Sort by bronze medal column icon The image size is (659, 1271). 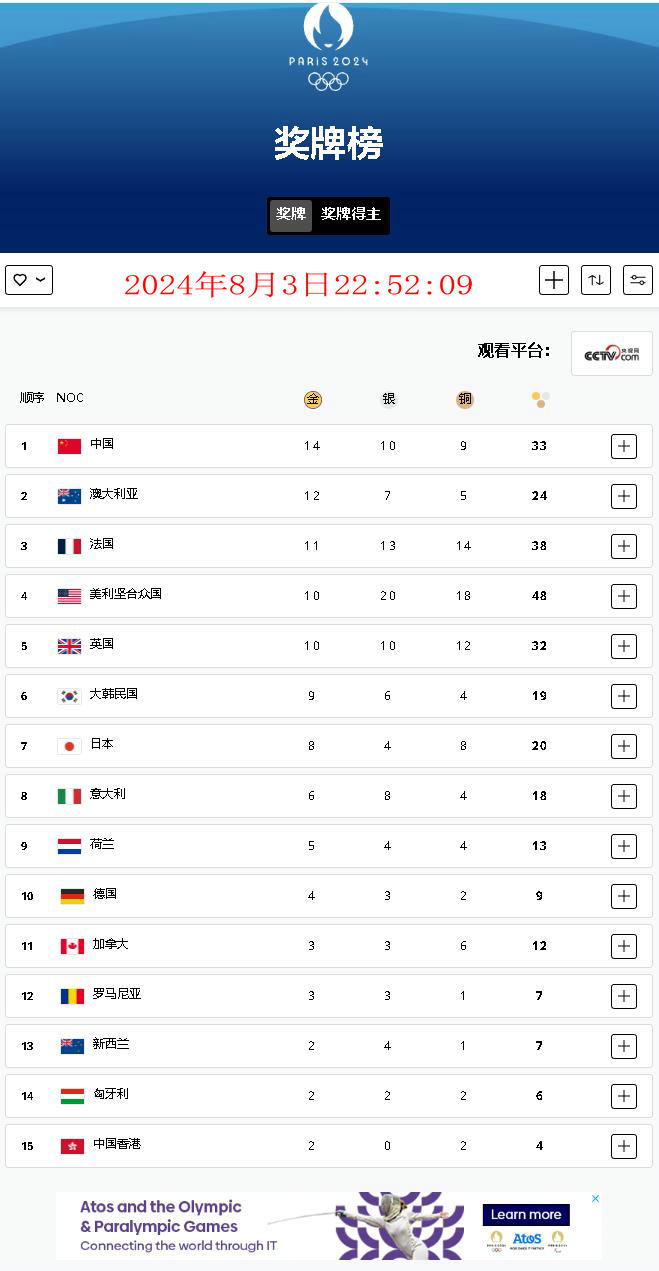tap(464, 400)
